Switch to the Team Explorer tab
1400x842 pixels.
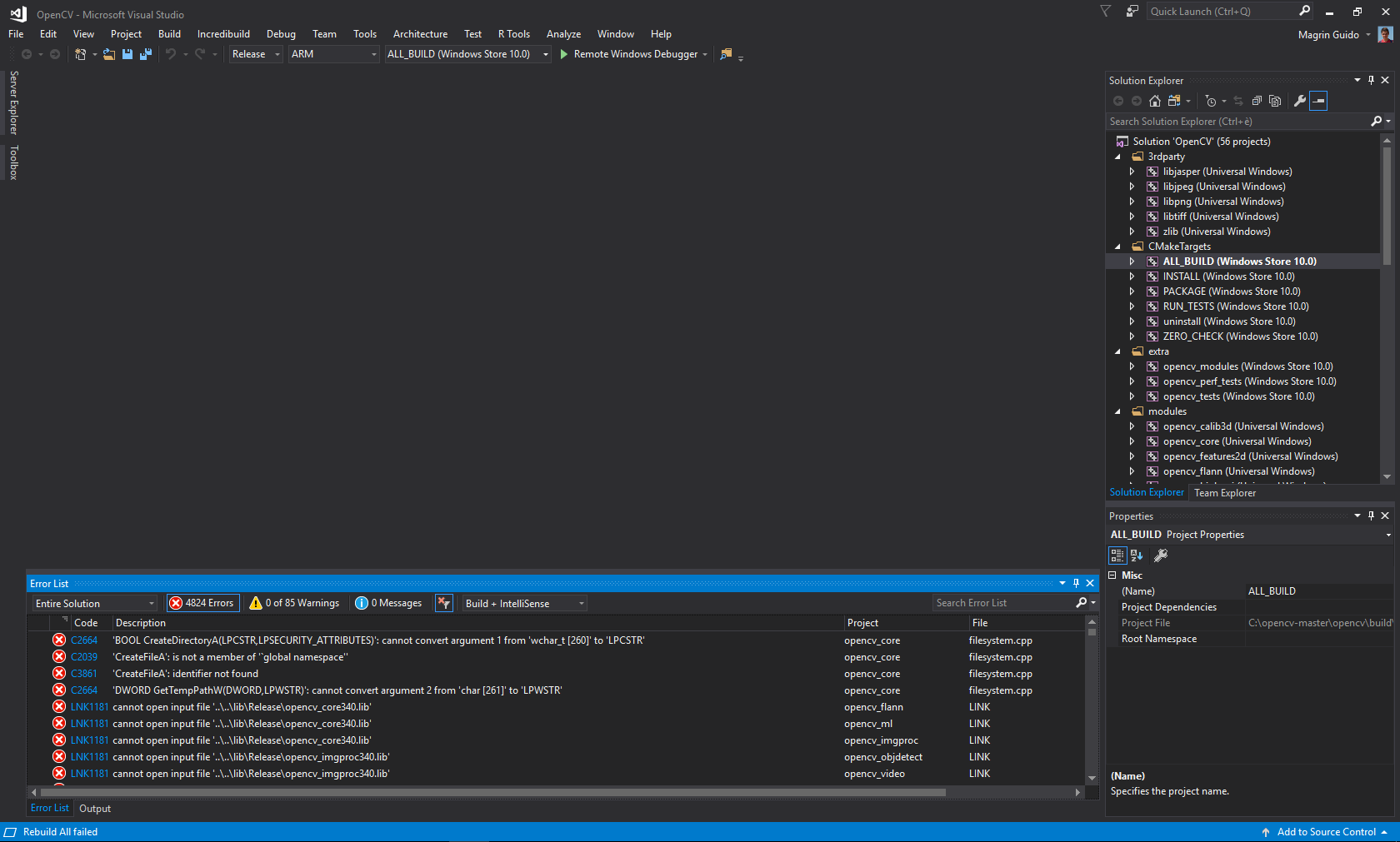coord(1225,493)
